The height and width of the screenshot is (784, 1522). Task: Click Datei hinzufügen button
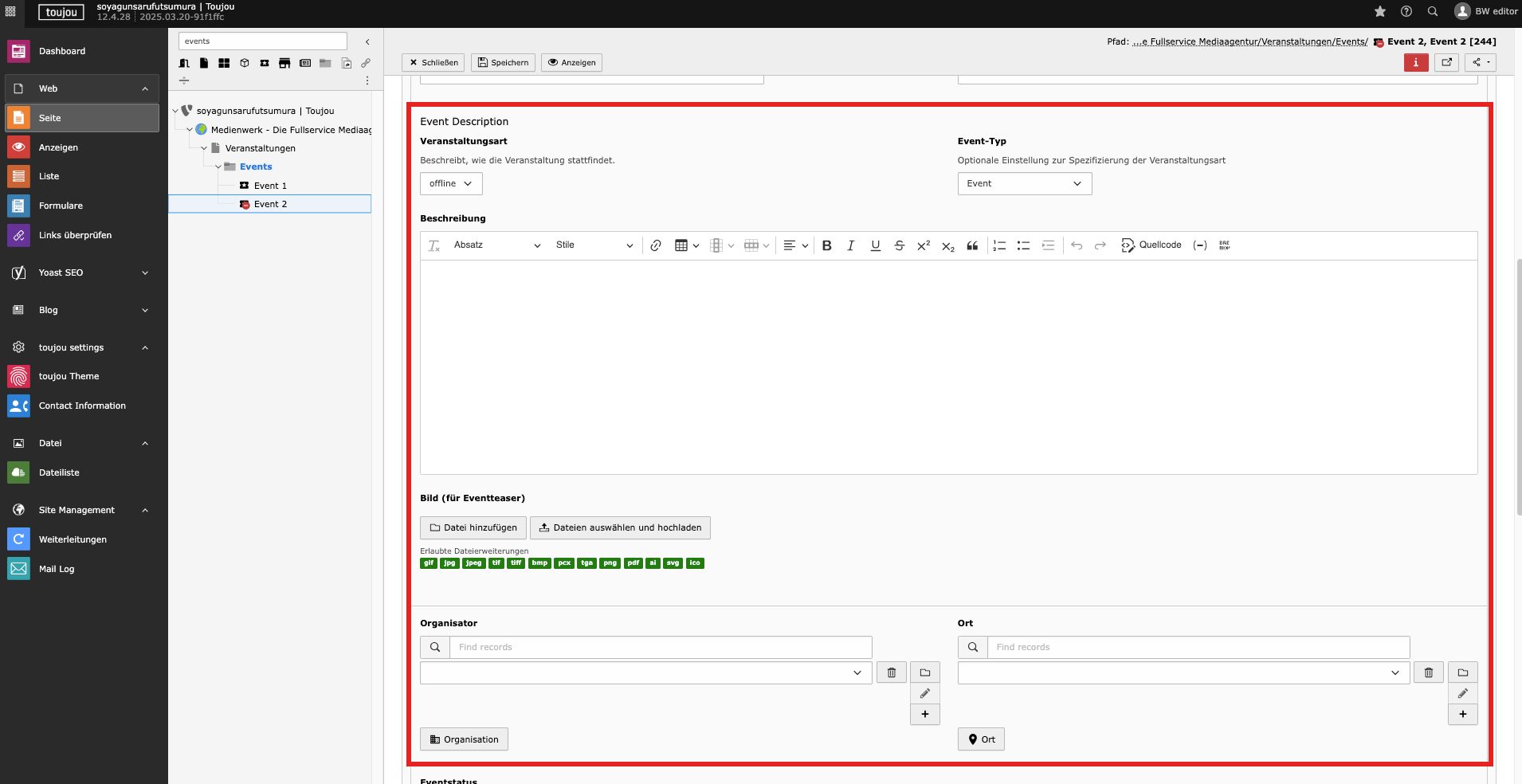pyautogui.click(x=473, y=527)
